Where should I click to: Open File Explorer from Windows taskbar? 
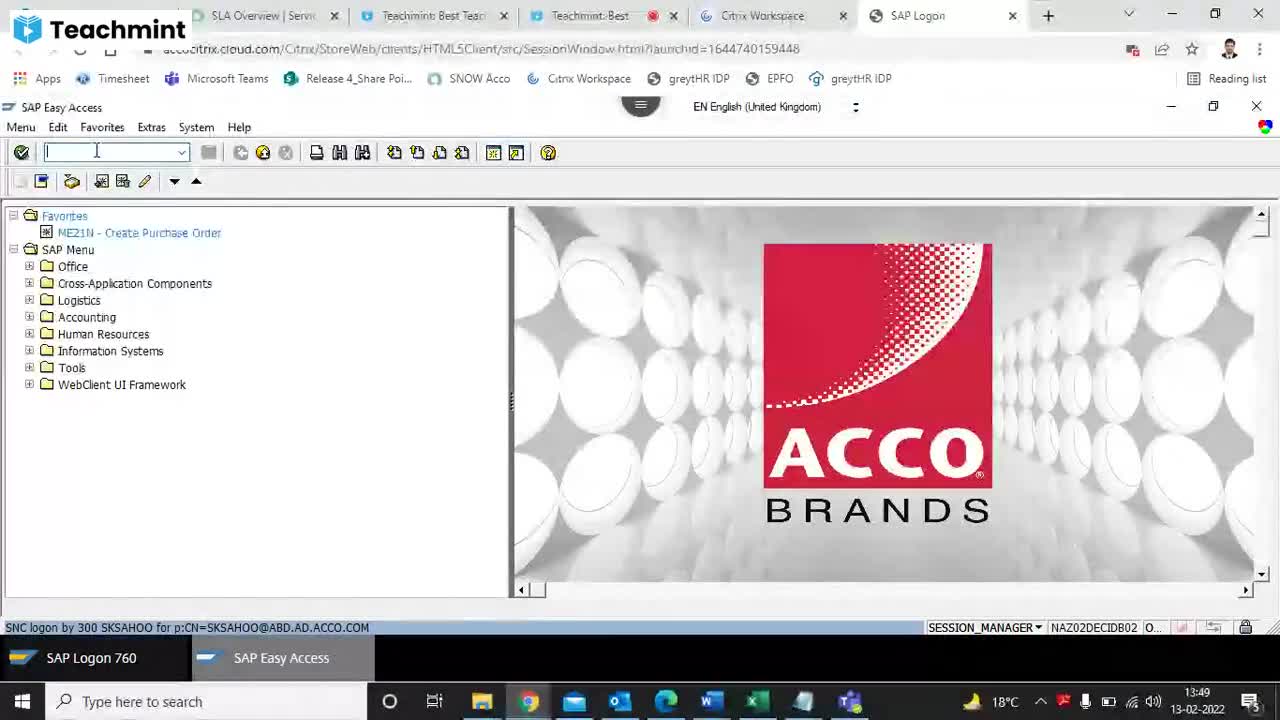click(482, 701)
